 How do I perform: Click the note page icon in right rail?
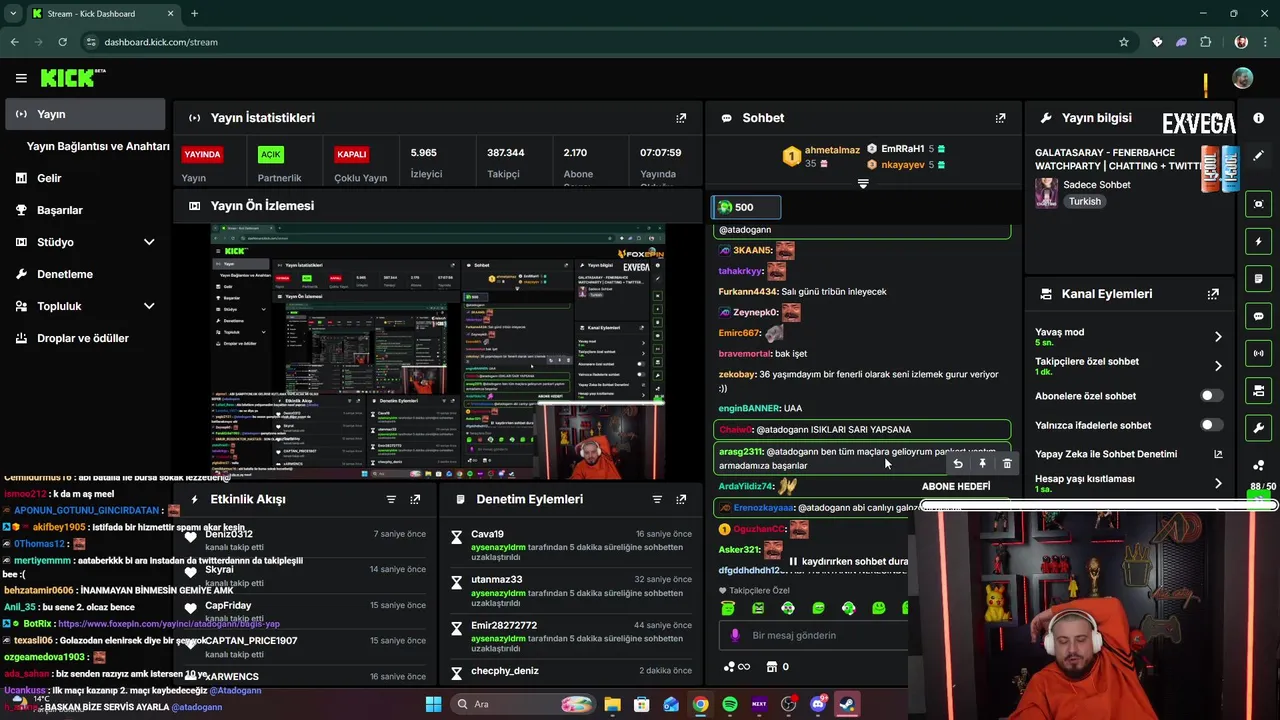click(x=1258, y=279)
